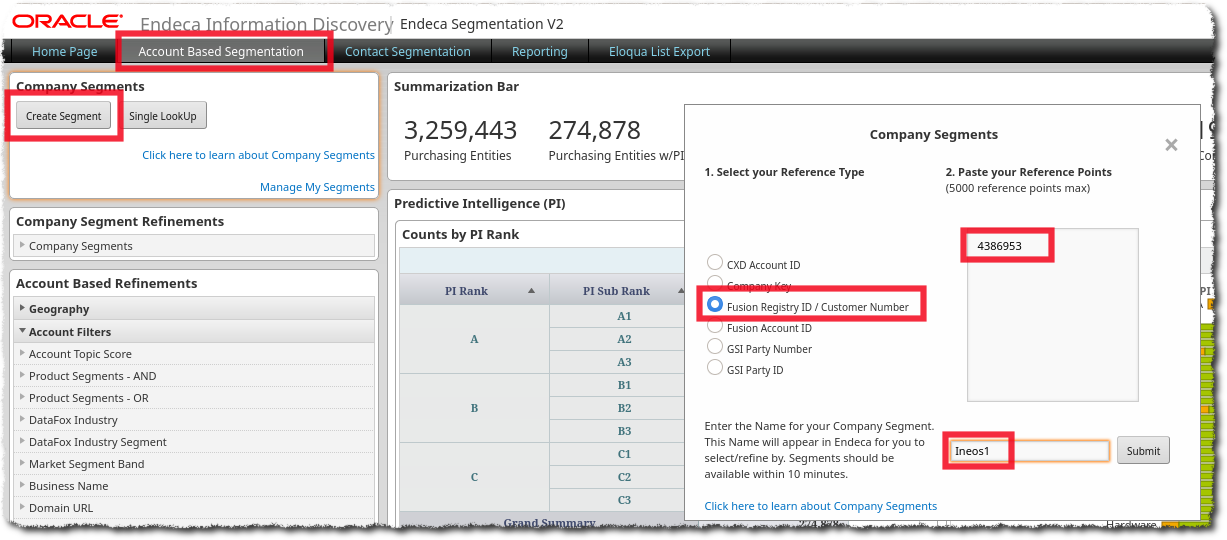Open learn about Company Segments link in dialog
1227x540 pixels.
[x=821, y=506]
